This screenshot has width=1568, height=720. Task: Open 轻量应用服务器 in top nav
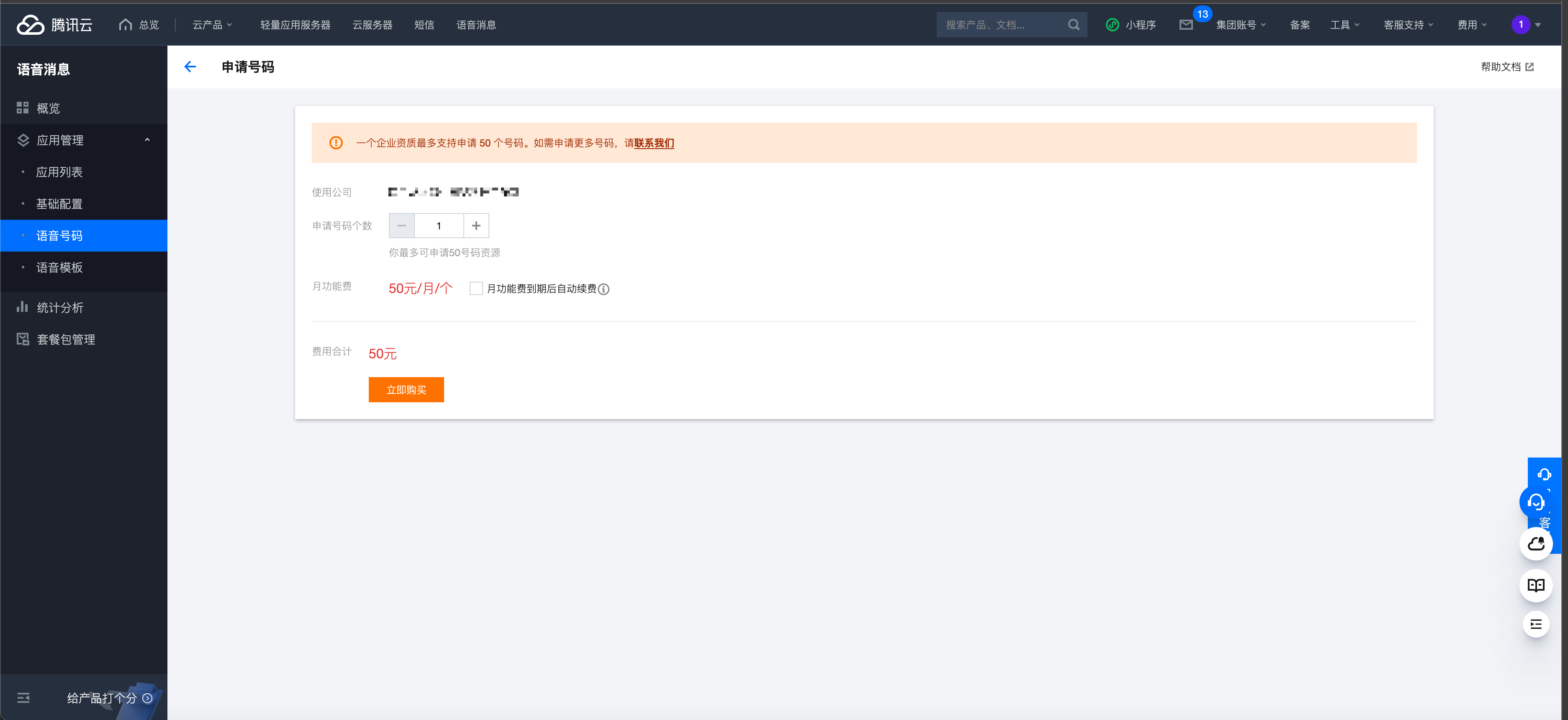pos(295,25)
